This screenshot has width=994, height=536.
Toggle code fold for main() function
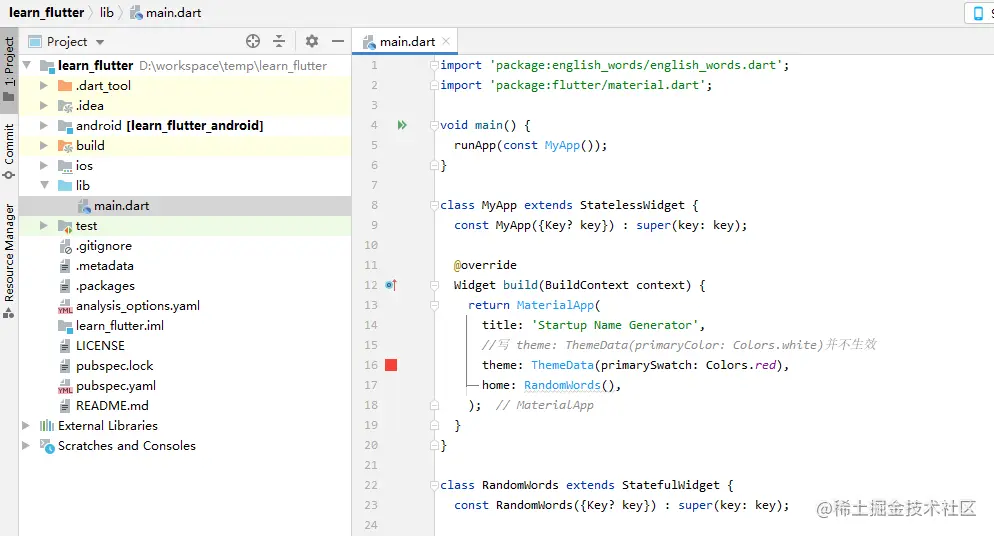tap(435, 125)
